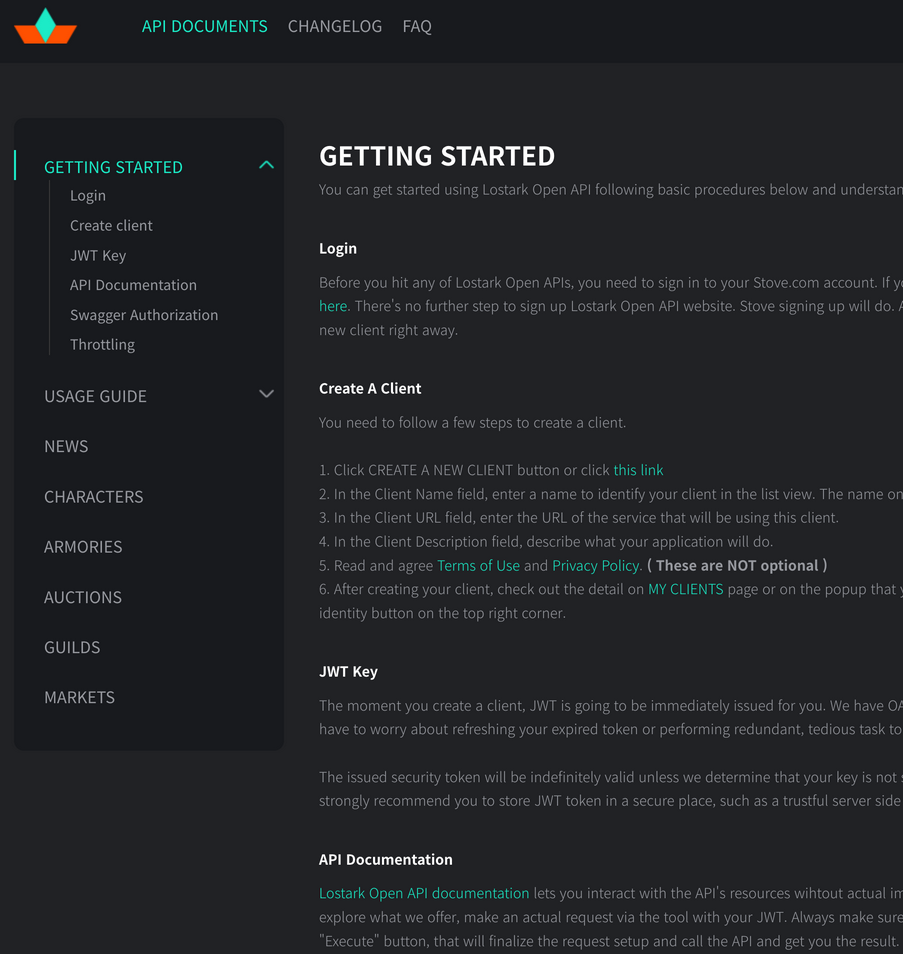
Task: Click 'this link' to create a client
Action: (638, 470)
